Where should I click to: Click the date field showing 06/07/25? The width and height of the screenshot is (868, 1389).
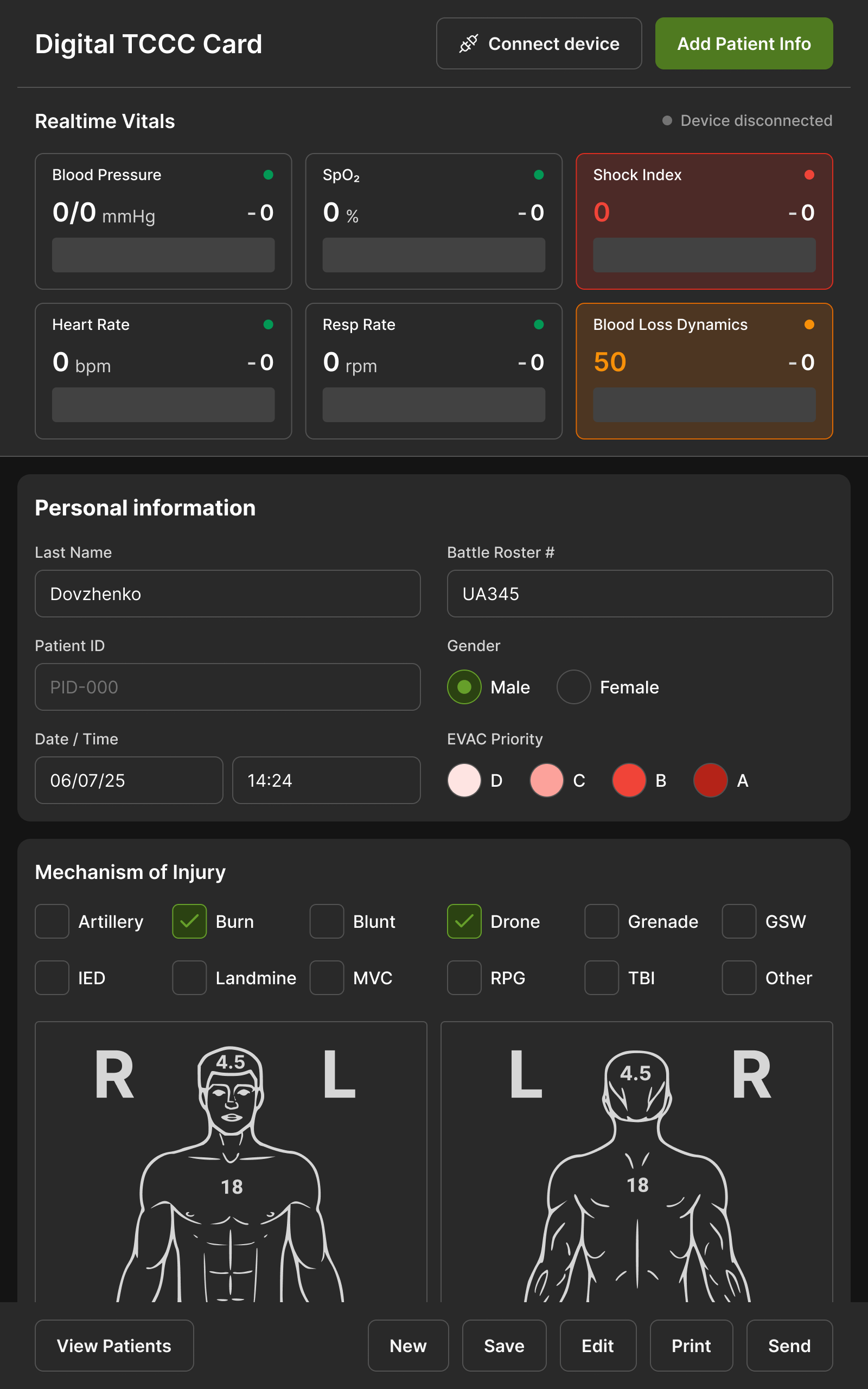pyautogui.click(x=129, y=780)
